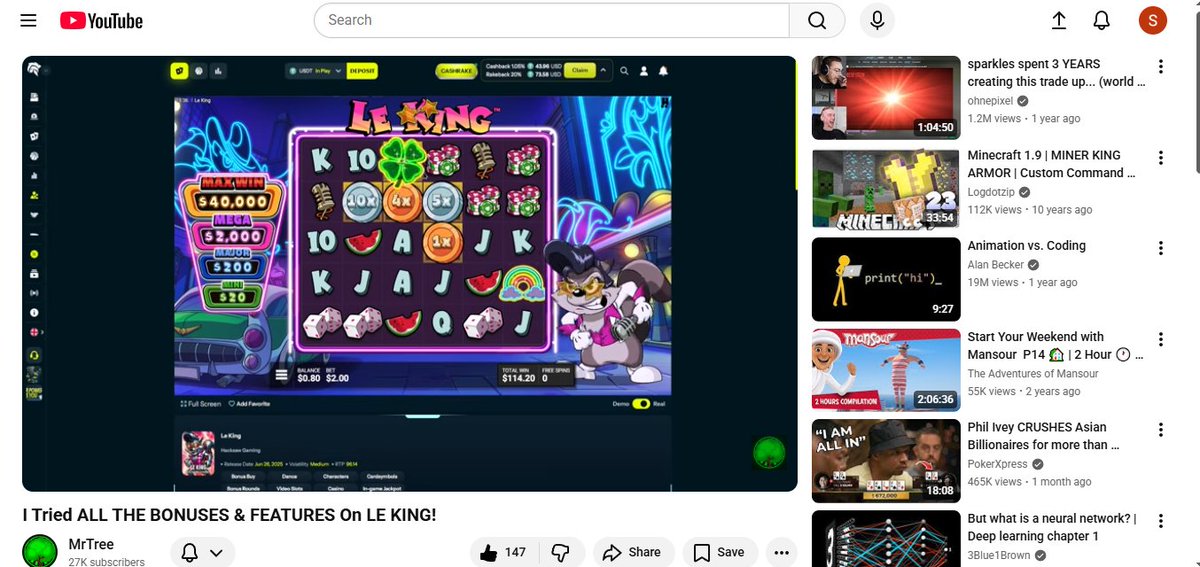Open the account avatar with letter S
The image size is (1200, 567).
coord(1153,20)
